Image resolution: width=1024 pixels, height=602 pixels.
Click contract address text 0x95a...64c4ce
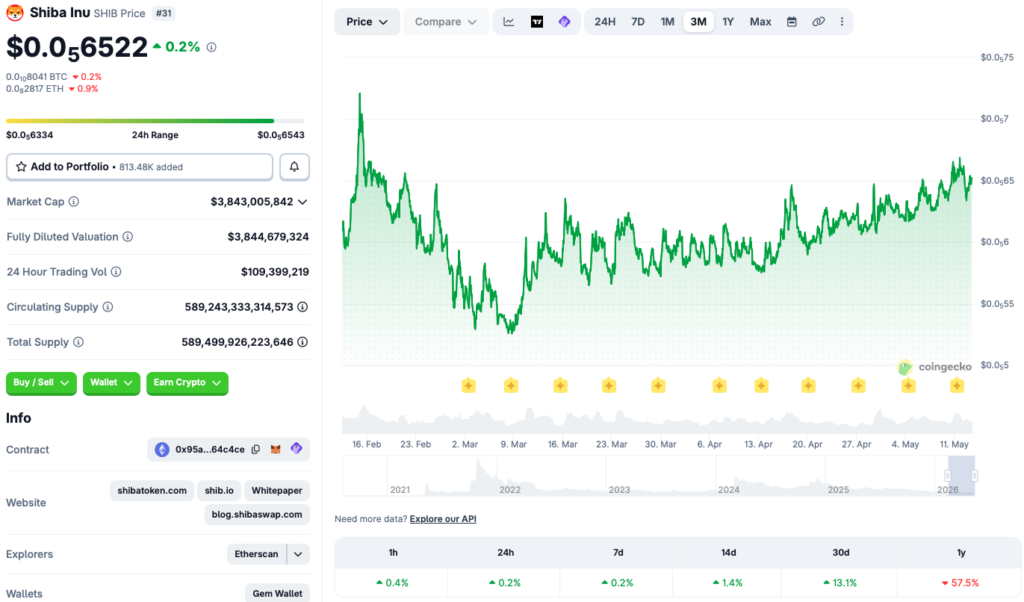tap(210, 449)
